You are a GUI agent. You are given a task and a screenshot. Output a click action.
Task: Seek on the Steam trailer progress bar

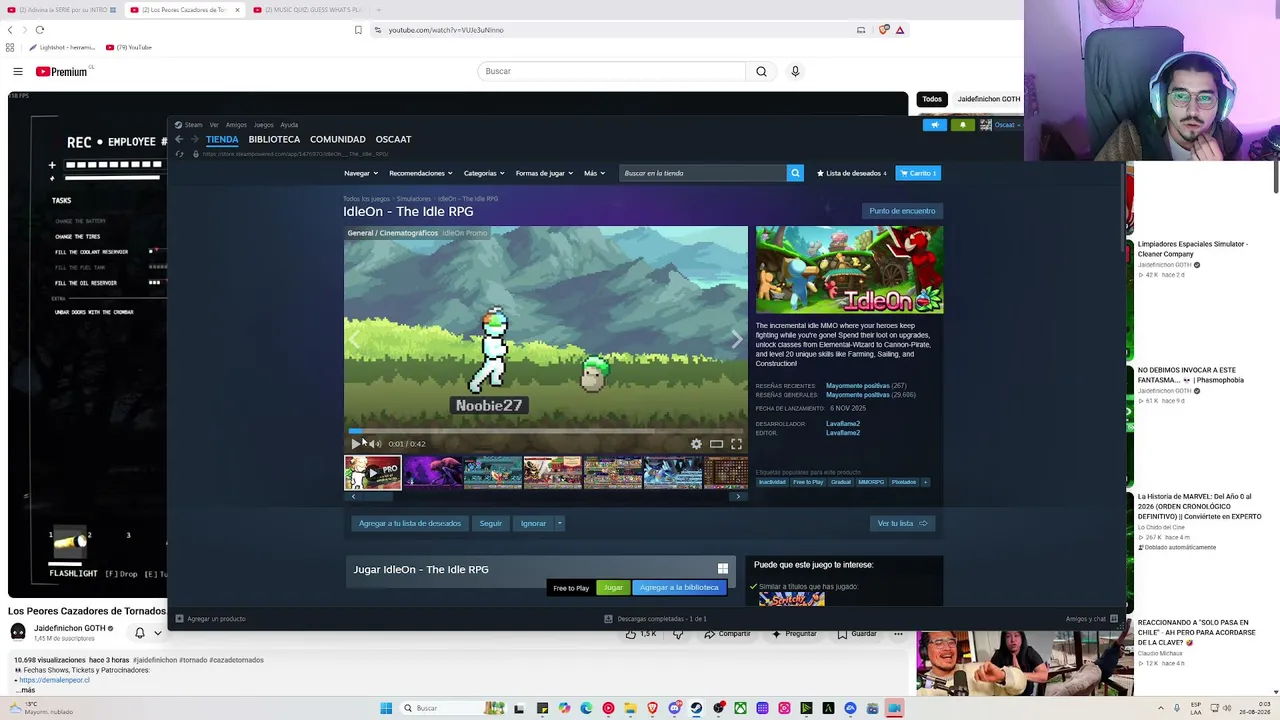(x=546, y=431)
